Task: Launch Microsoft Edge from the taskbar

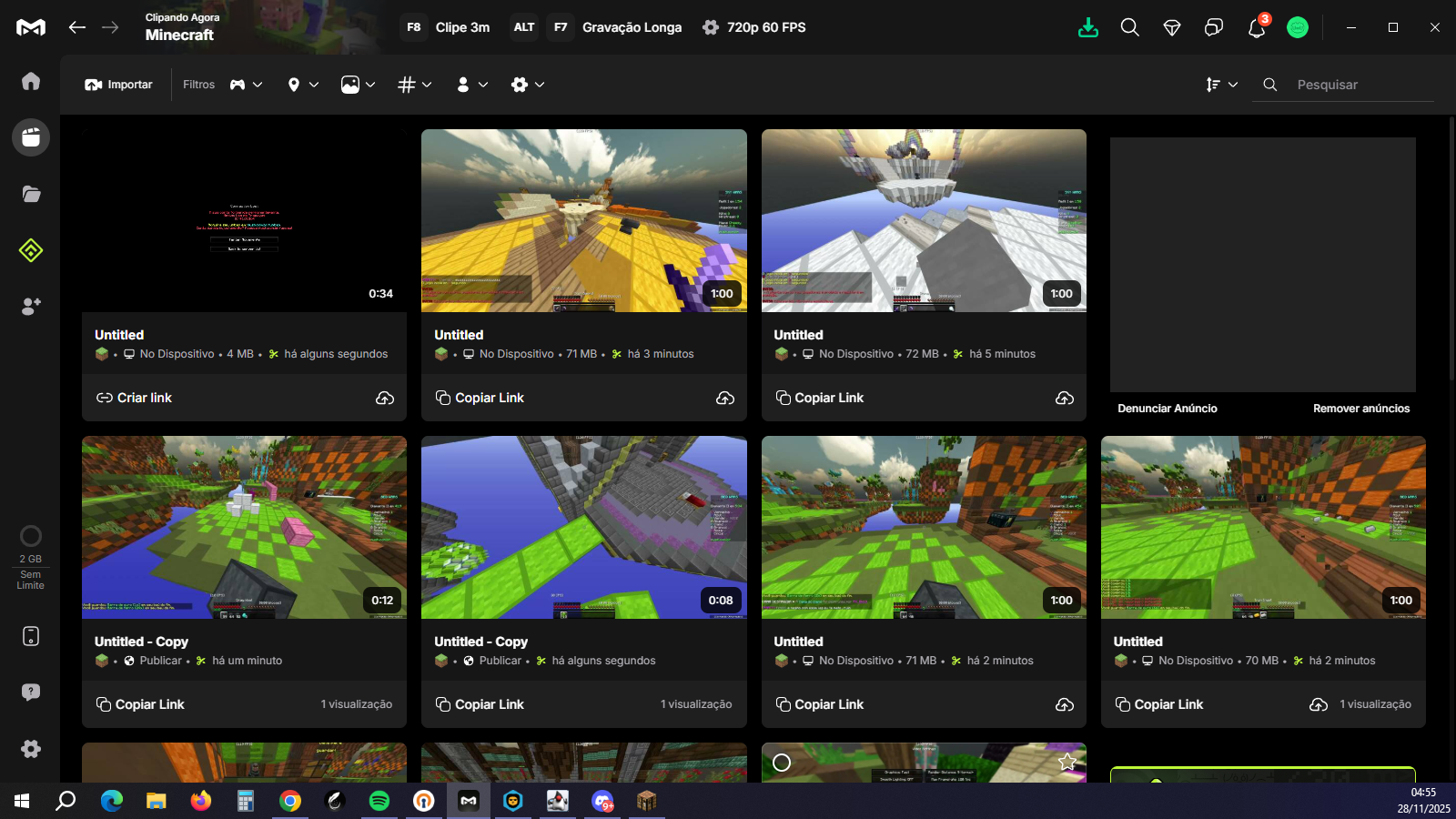Action: point(112,801)
